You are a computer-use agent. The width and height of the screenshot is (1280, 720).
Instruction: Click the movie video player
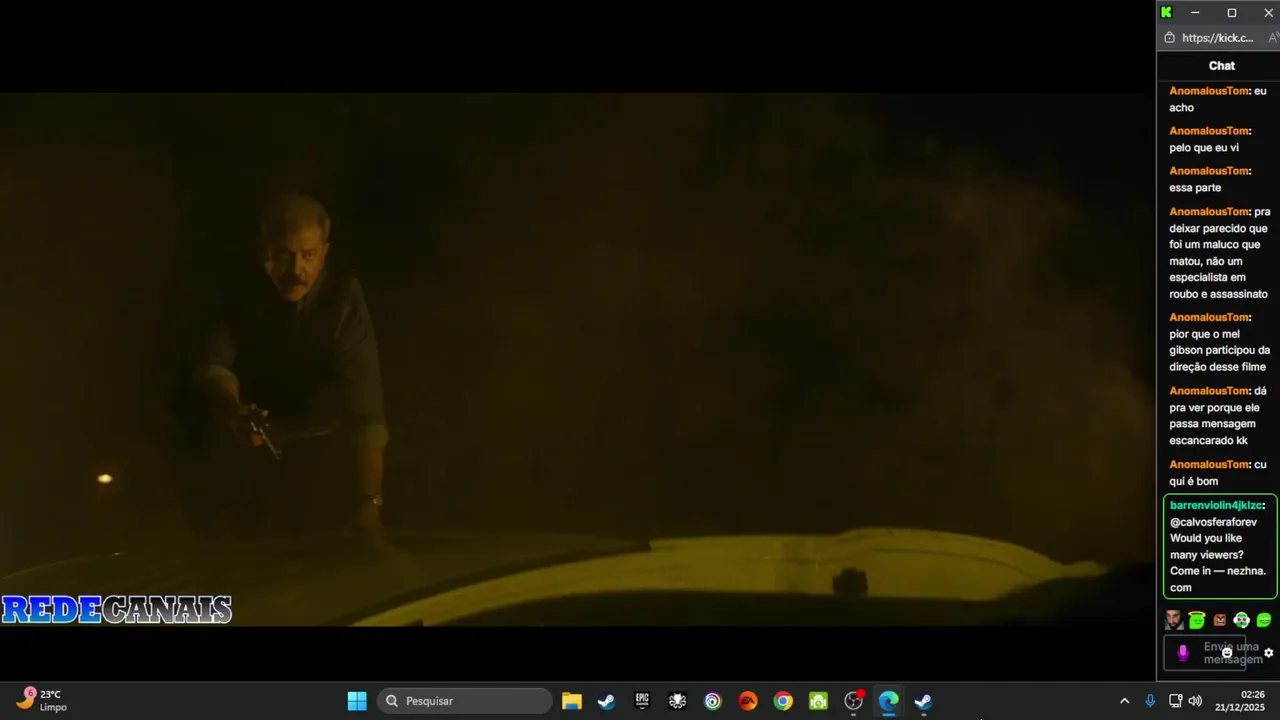(577, 359)
